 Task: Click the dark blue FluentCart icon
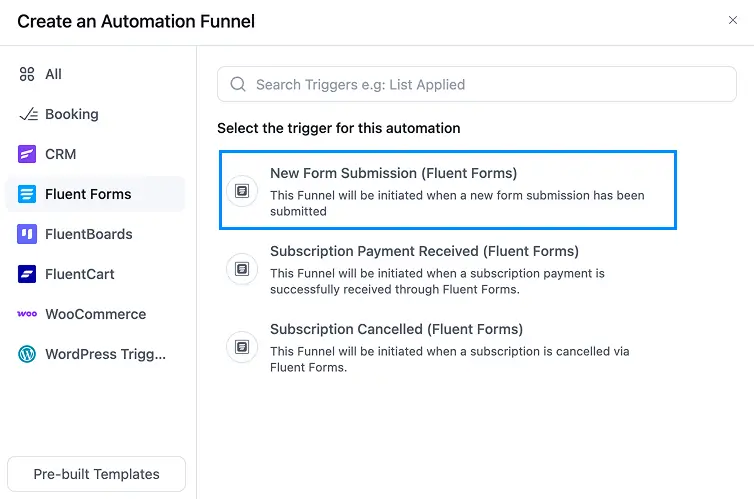(x=27, y=274)
